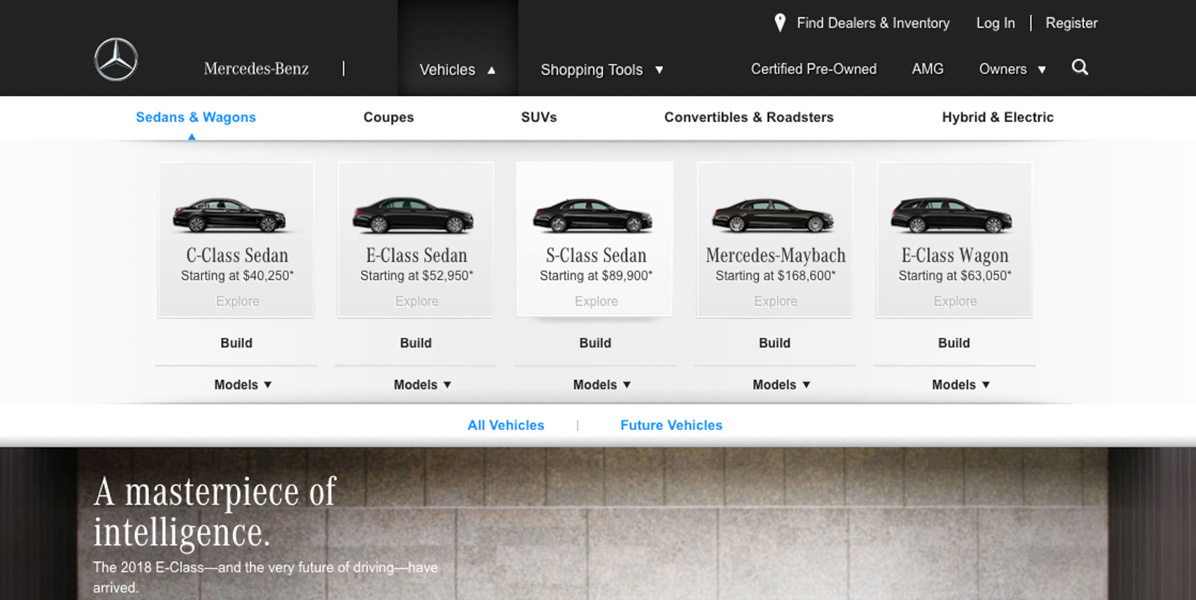Image resolution: width=1196 pixels, height=600 pixels.
Task: Expand Models under S-Class Sedan
Action: tap(602, 385)
